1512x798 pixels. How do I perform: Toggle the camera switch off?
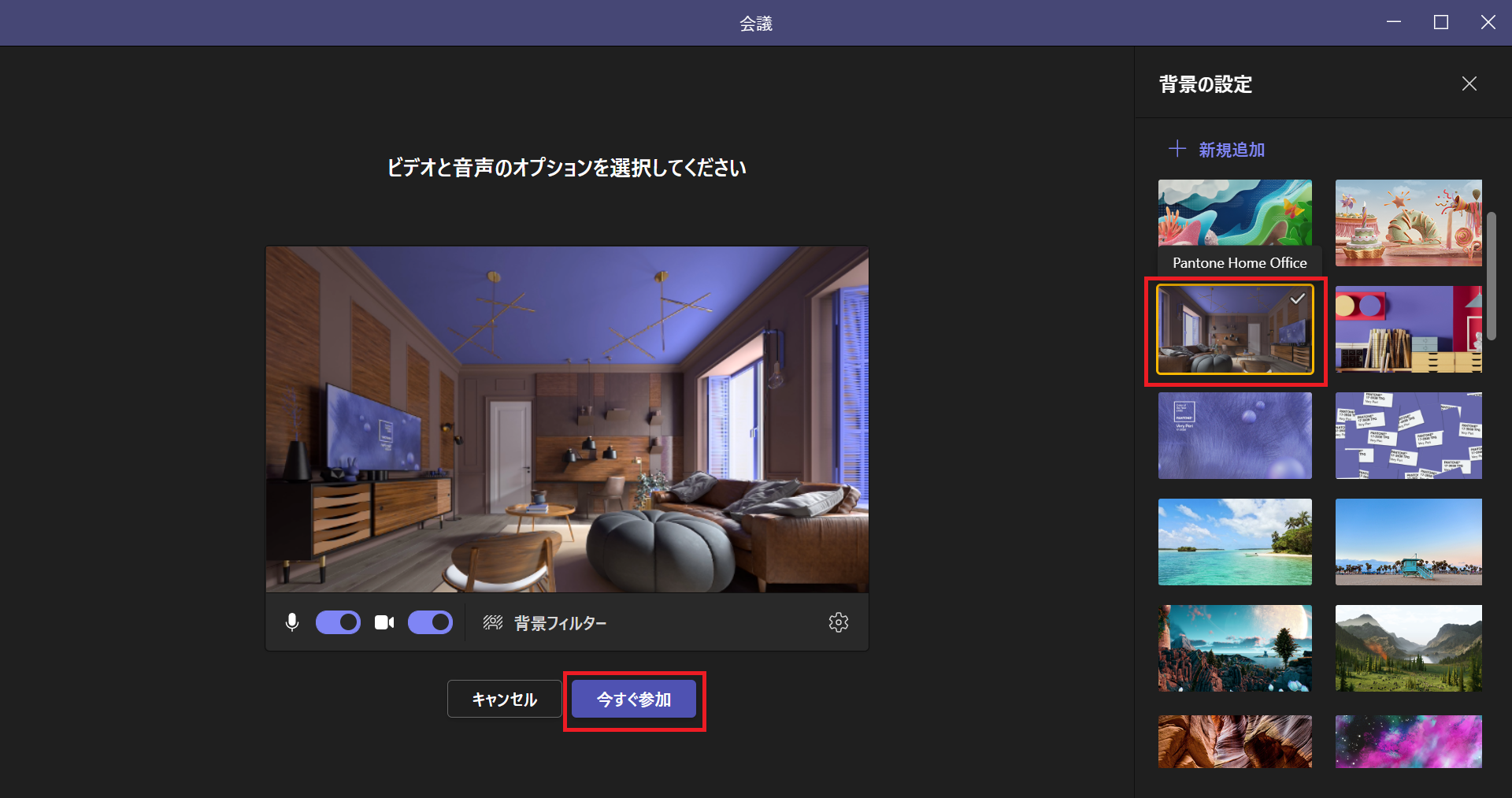point(430,622)
